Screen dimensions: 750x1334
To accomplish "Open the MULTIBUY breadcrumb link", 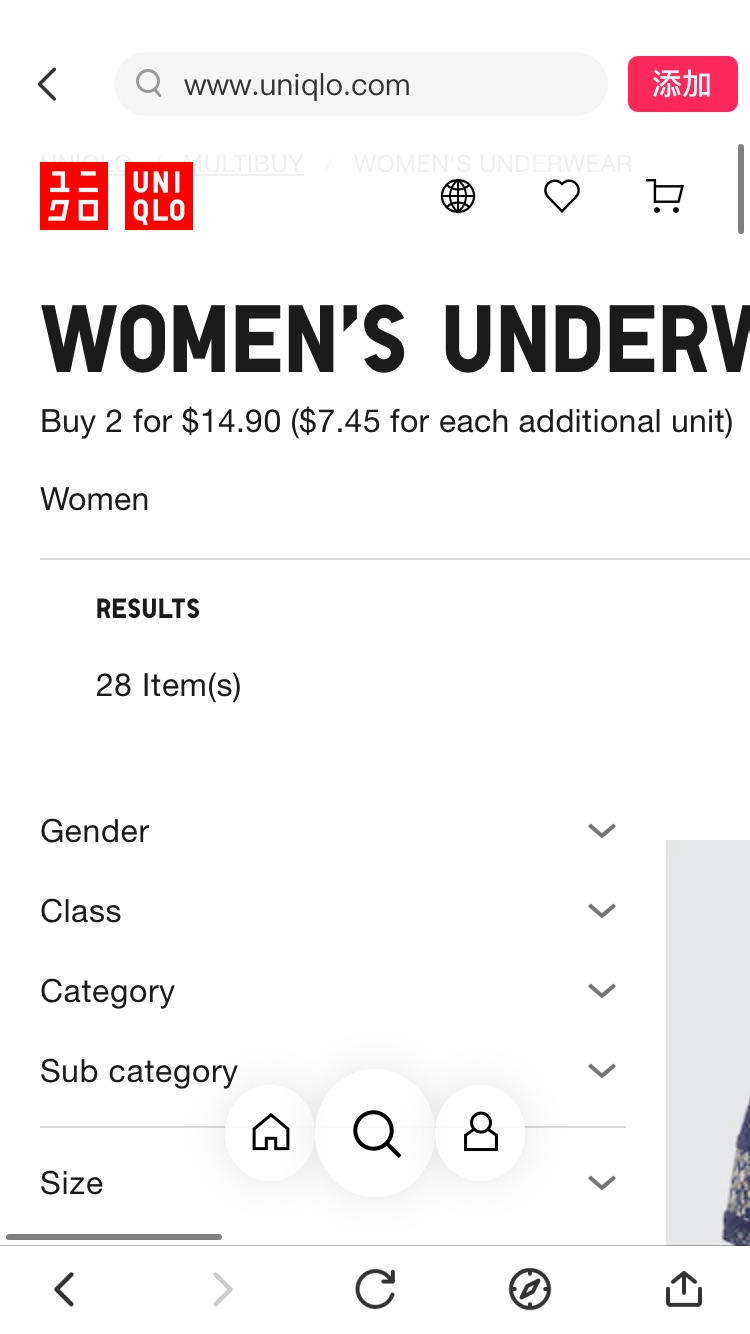I will [x=249, y=163].
